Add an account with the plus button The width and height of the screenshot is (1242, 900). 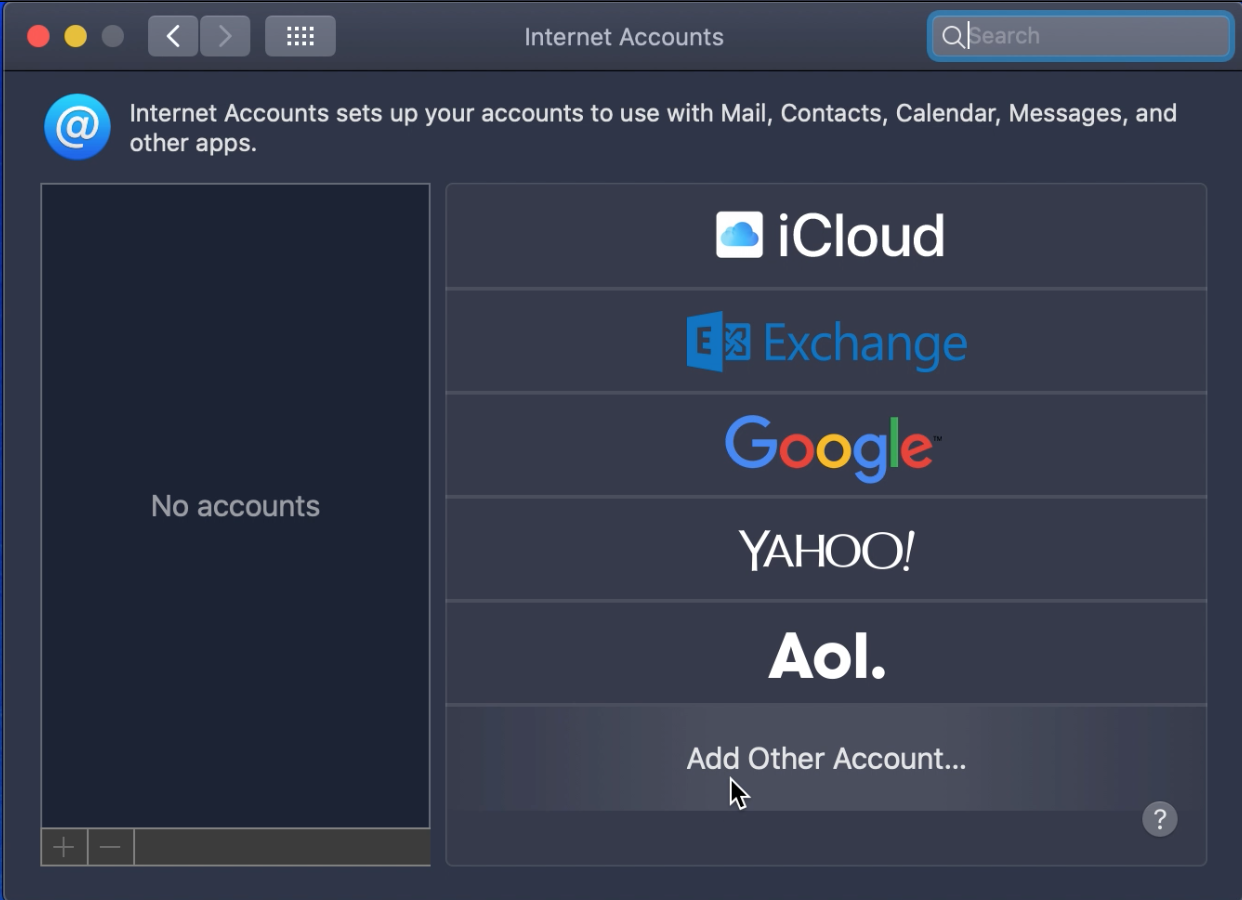pos(64,848)
